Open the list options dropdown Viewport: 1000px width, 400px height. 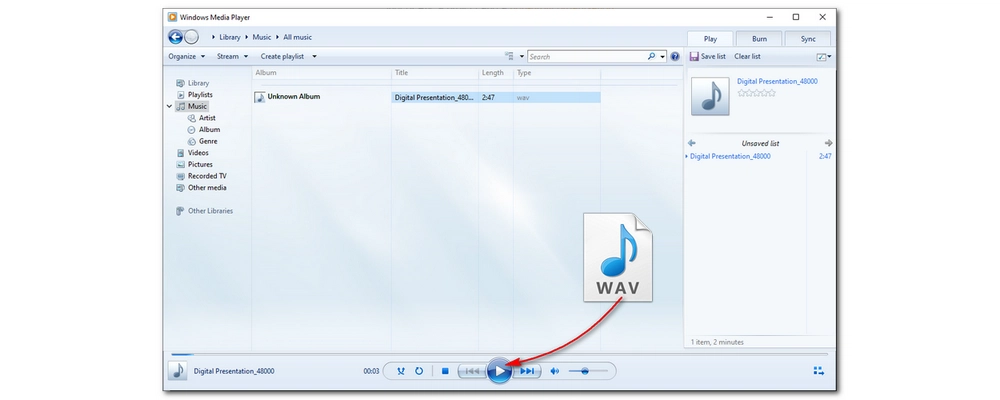[x=824, y=57]
